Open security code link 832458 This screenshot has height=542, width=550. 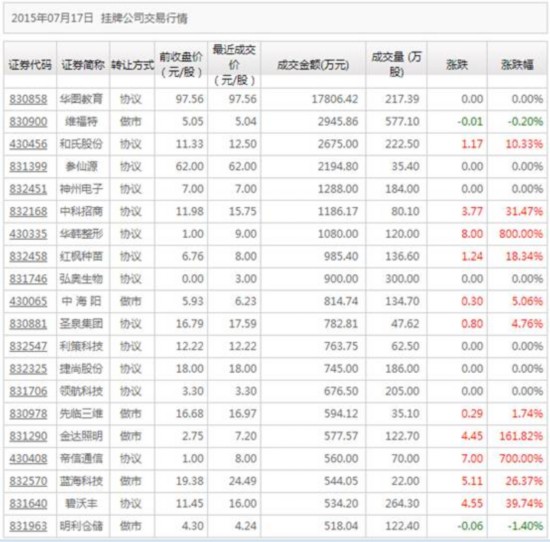[28, 256]
